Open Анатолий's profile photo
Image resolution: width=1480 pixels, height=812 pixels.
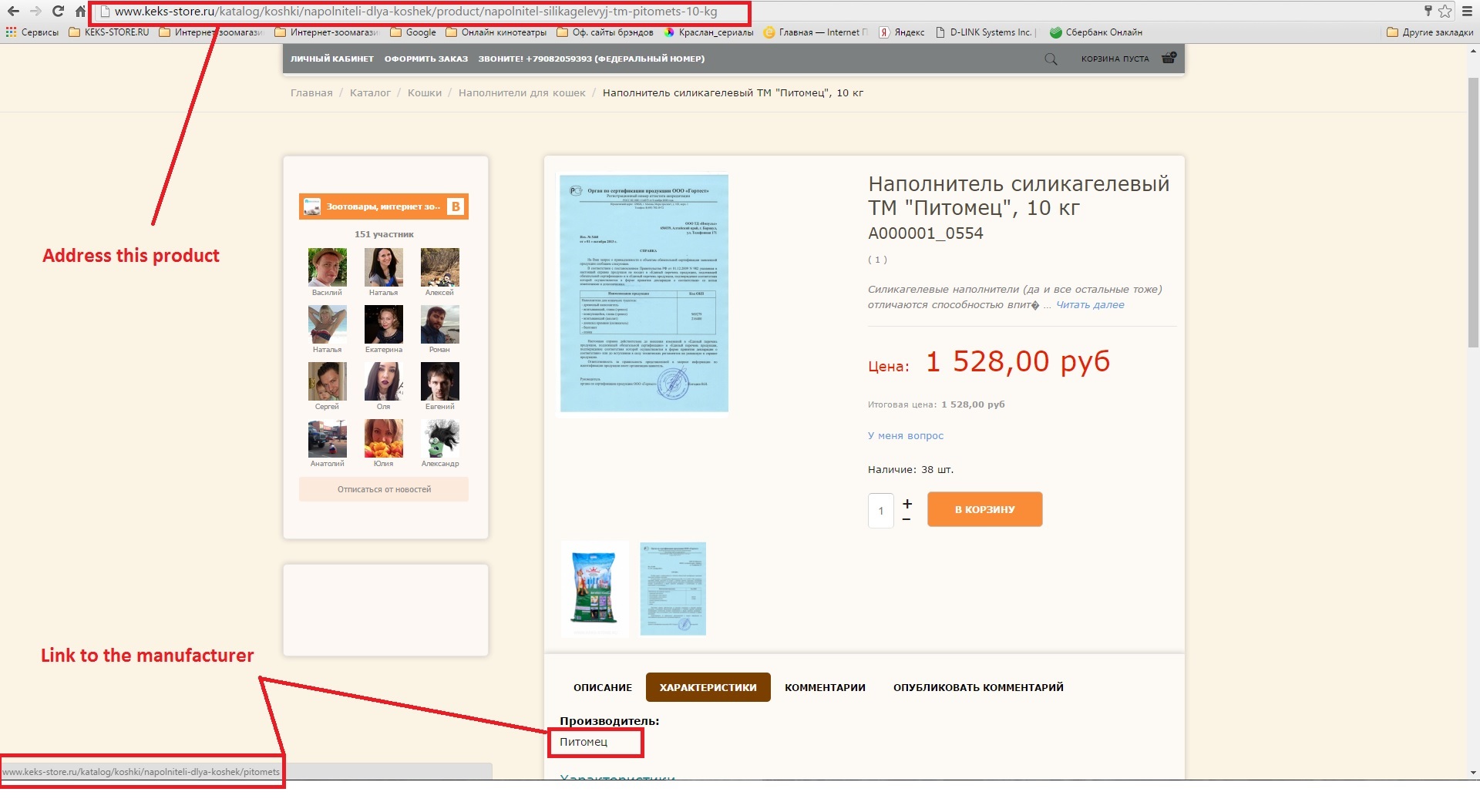click(327, 438)
